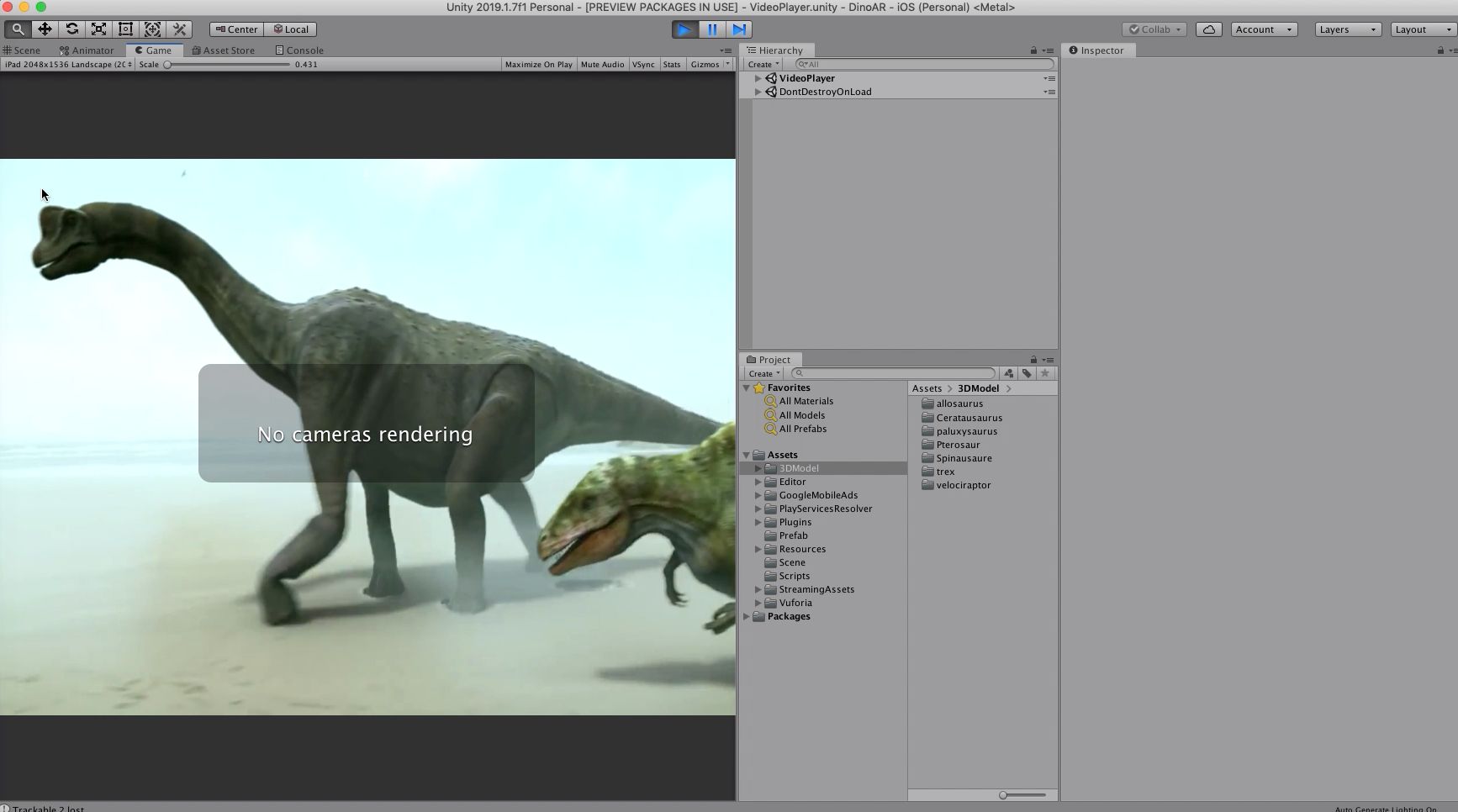Adjust the Game view Scale slider
The image size is (1458, 812).
[x=168, y=65]
